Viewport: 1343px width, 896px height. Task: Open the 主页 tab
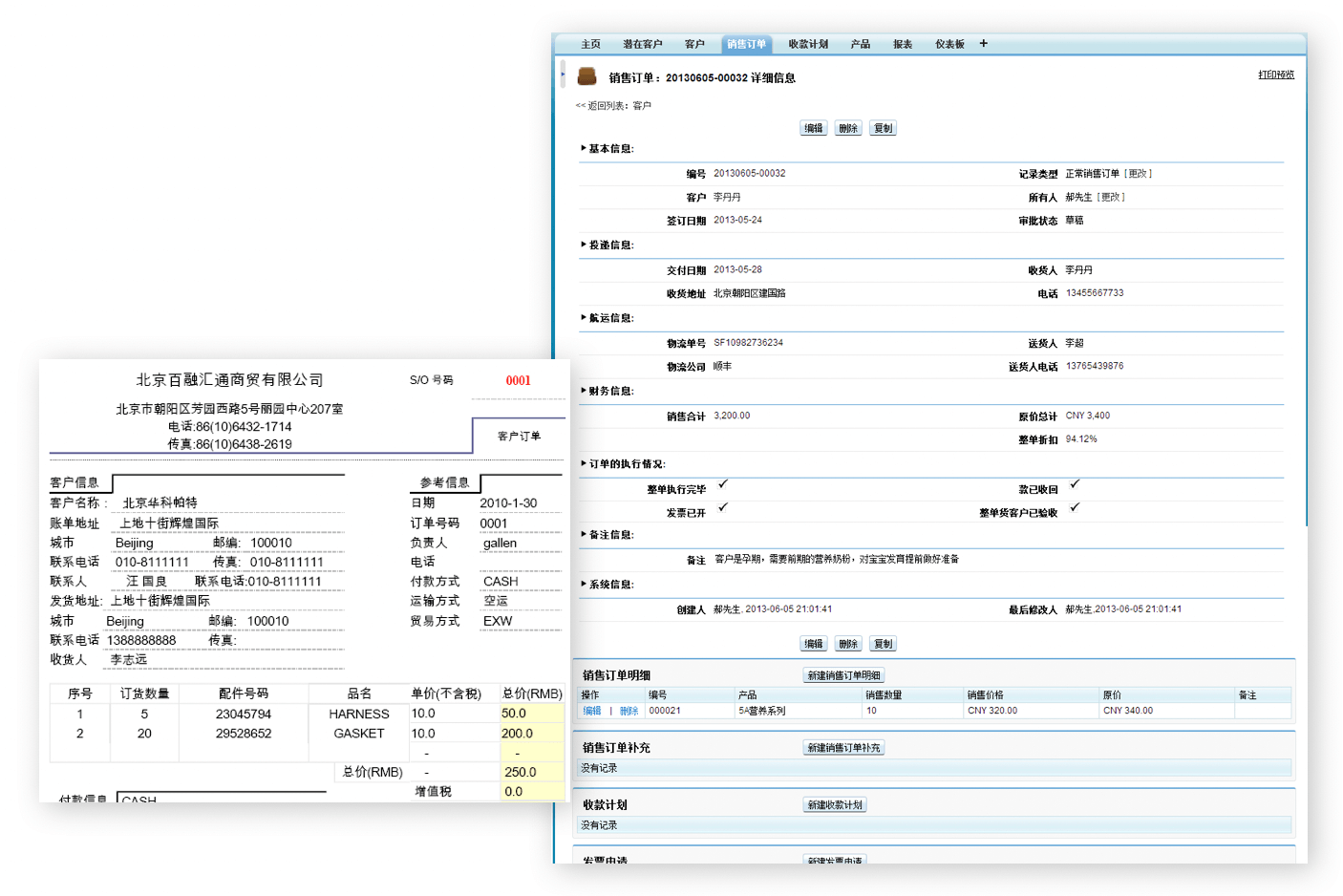point(590,44)
